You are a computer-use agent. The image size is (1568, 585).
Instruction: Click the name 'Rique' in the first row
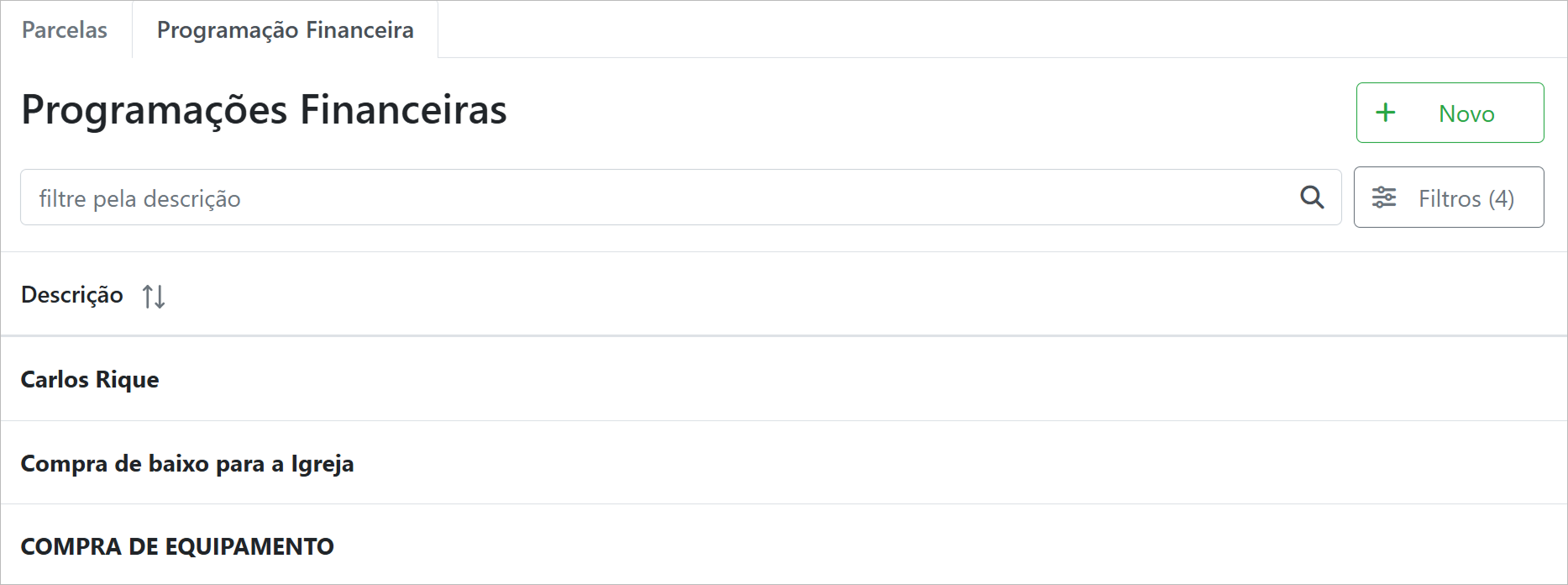pyautogui.click(x=128, y=380)
